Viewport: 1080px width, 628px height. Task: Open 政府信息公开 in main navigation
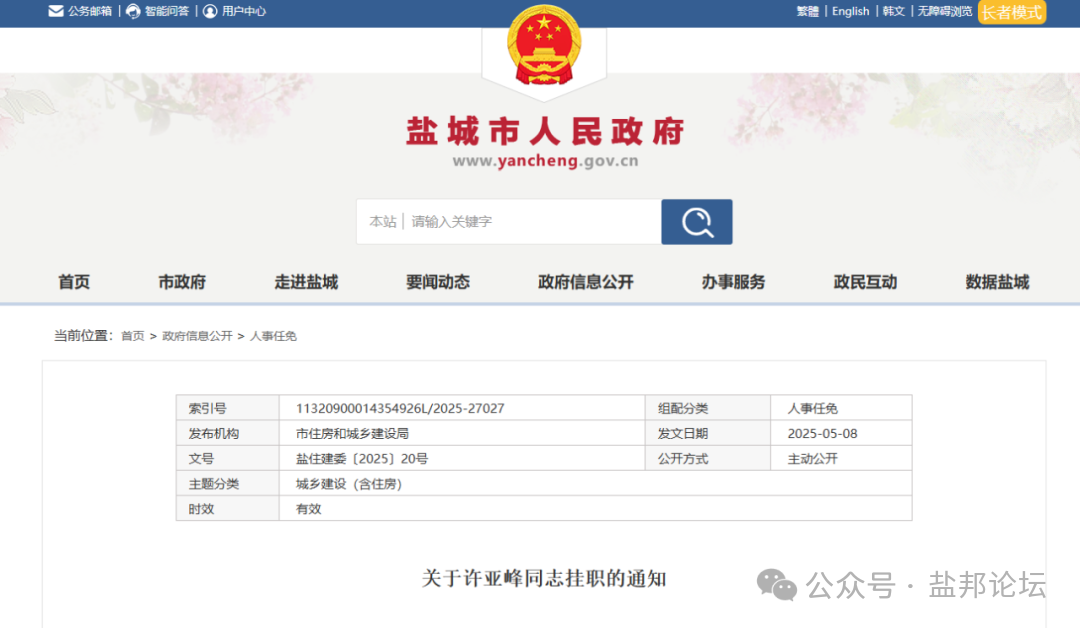click(585, 282)
